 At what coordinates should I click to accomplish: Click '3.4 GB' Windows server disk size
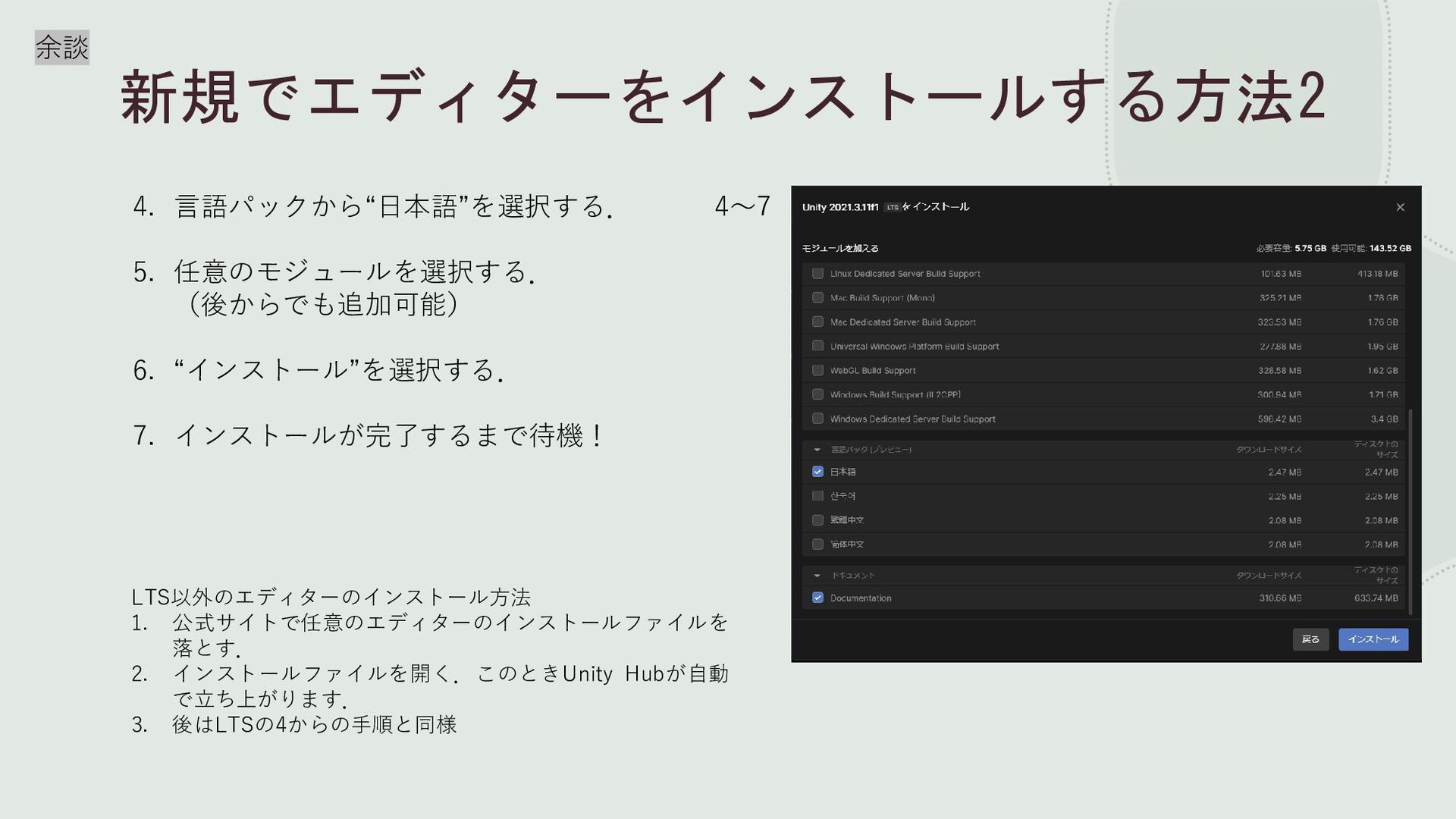click(1385, 419)
